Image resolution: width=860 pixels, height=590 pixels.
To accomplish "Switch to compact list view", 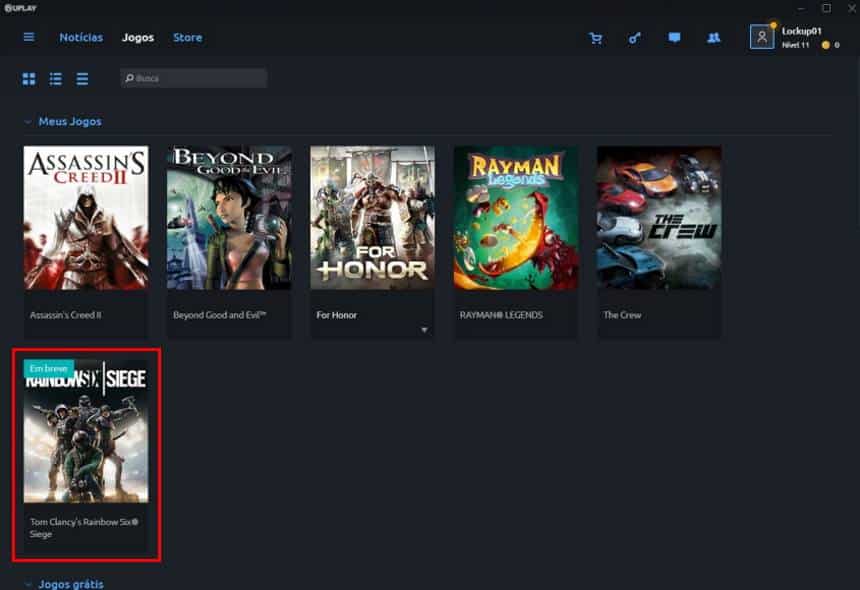I will coord(82,79).
